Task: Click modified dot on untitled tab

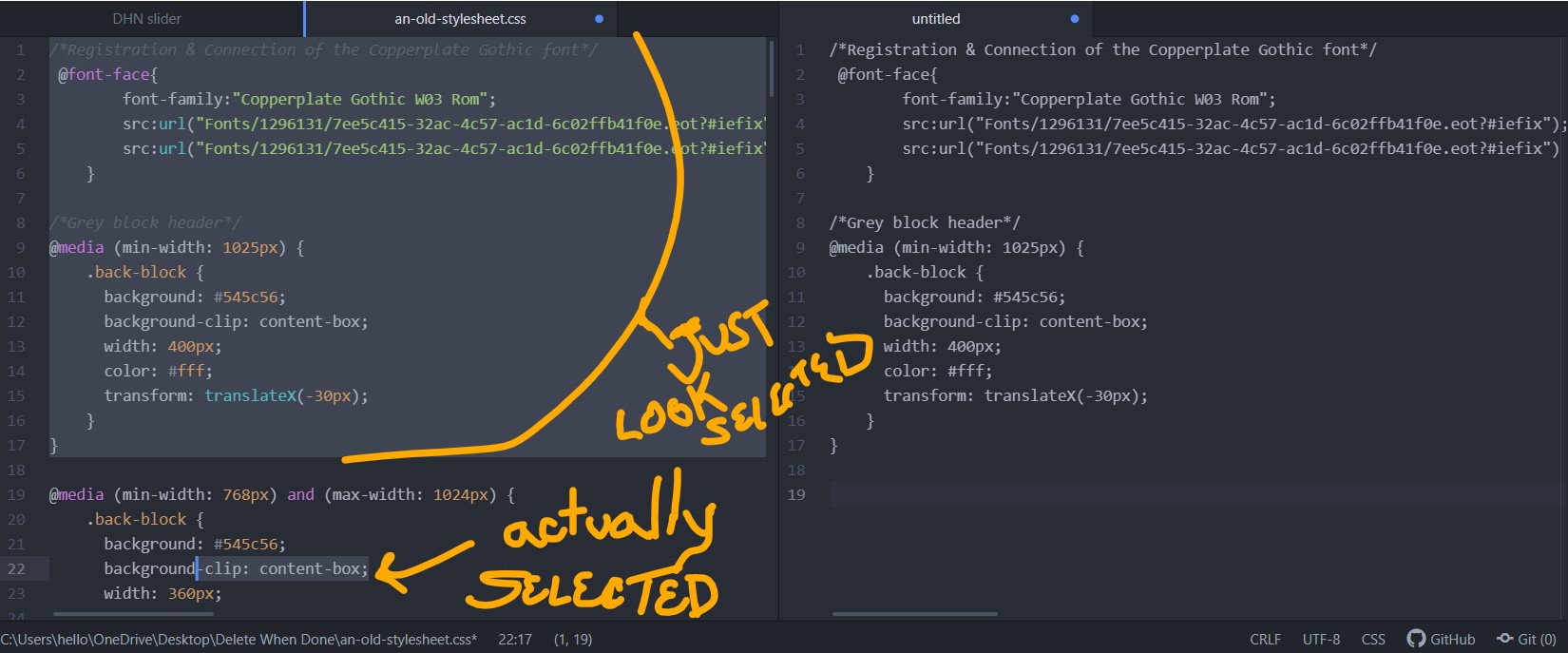Action: click(1075, 19)
